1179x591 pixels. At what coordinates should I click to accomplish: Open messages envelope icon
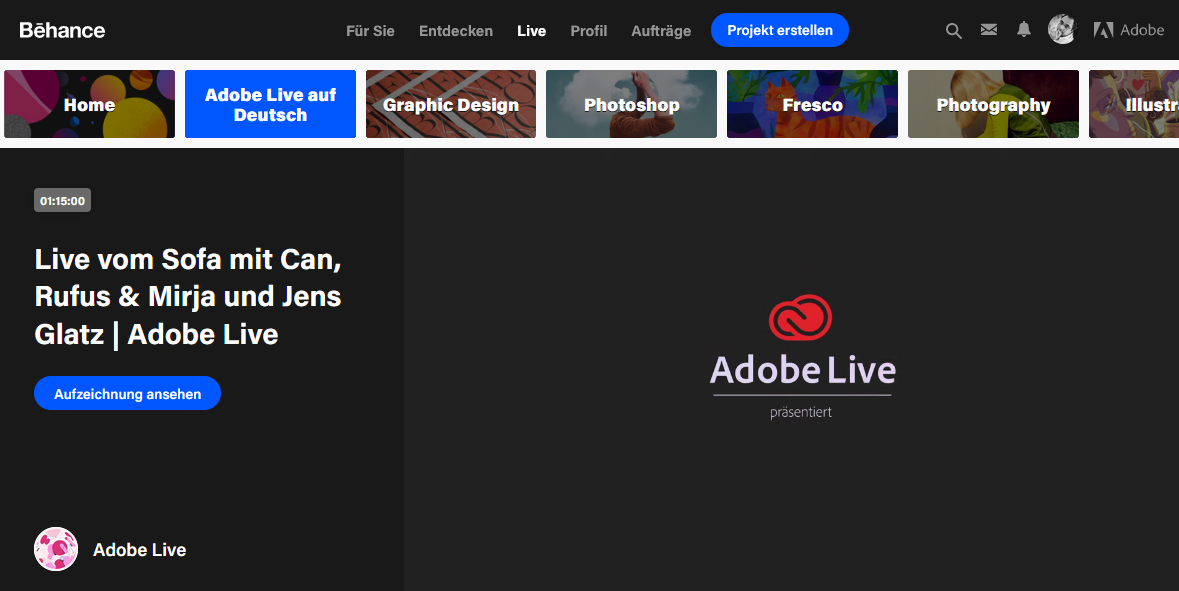coord(989,30)
